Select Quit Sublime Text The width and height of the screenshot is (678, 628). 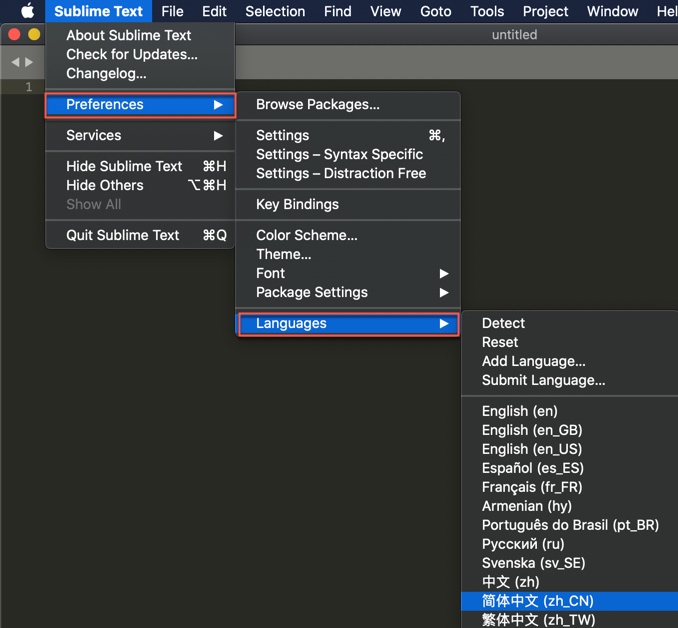(140, 235)
